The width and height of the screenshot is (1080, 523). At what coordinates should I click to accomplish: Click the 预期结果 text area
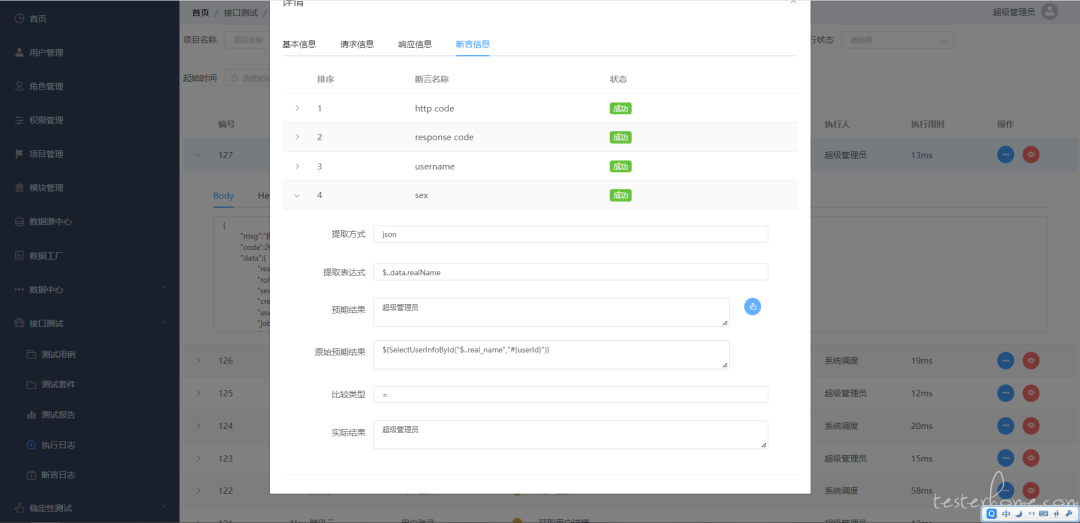(551, 312)
